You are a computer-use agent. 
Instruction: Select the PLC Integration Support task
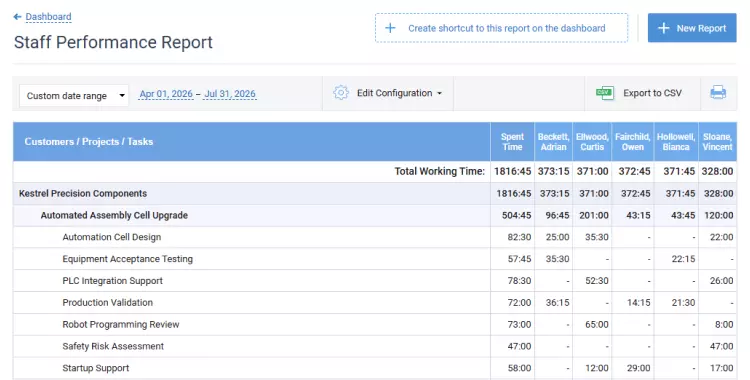click(112, 281)
